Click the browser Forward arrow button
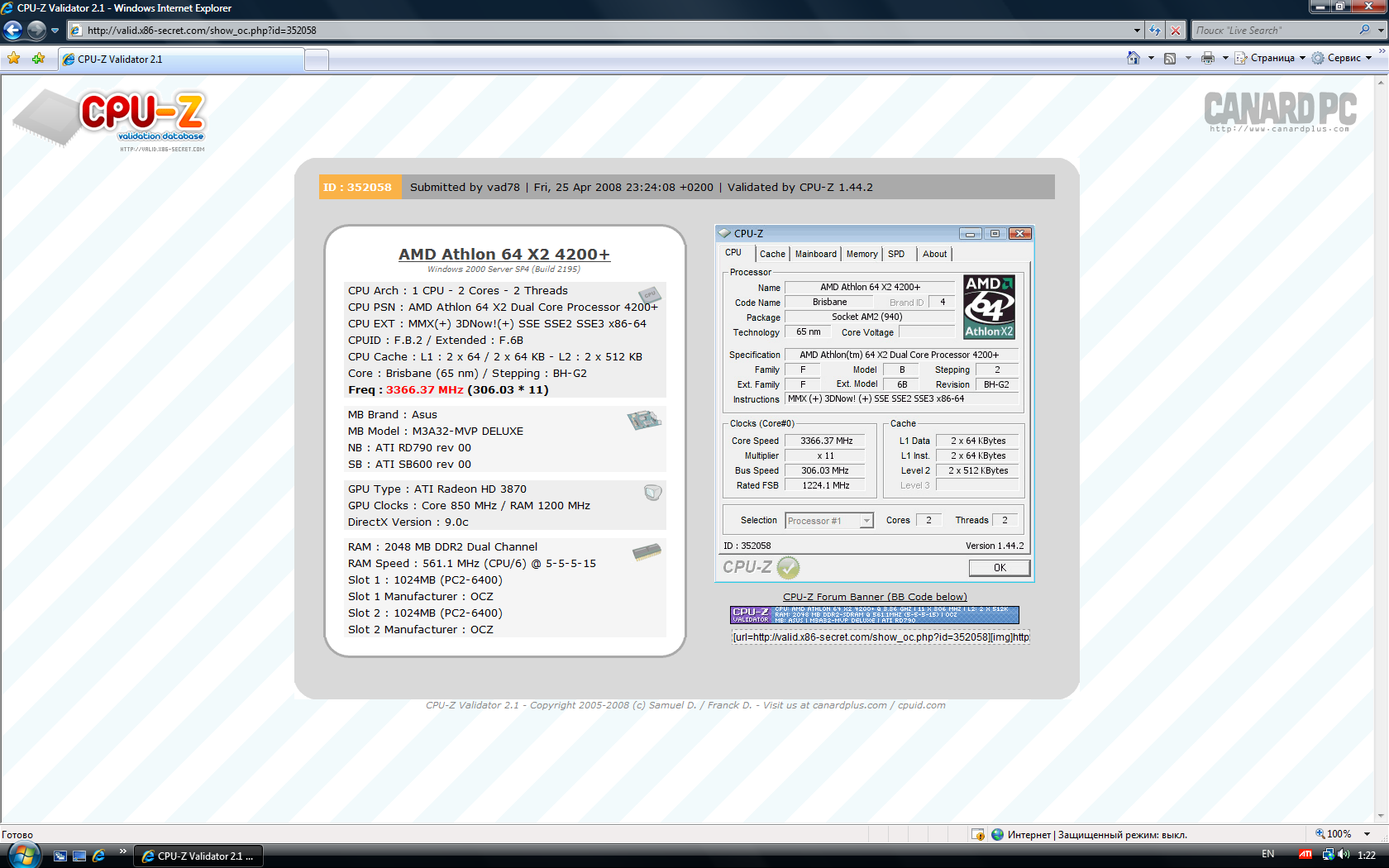The width and height of the screenshot is (1389, 868). [36, 31]
